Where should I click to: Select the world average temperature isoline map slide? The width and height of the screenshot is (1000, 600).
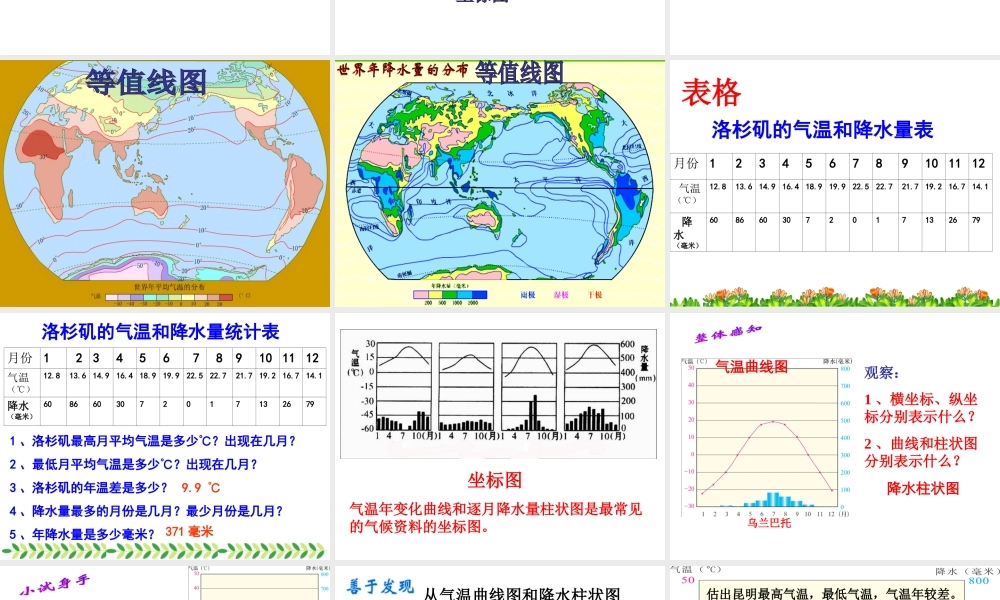pos(165,184)
